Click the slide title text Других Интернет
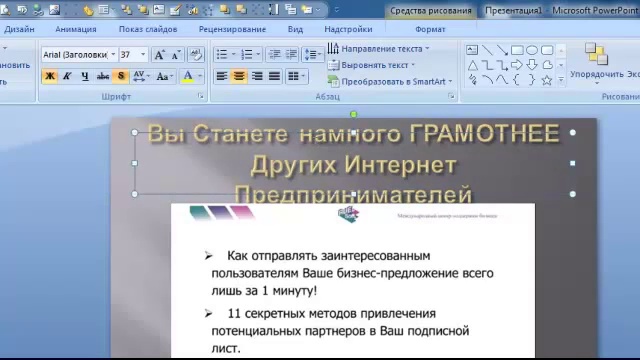The width and height of the screenshot is (640, 360). [353, 165]
